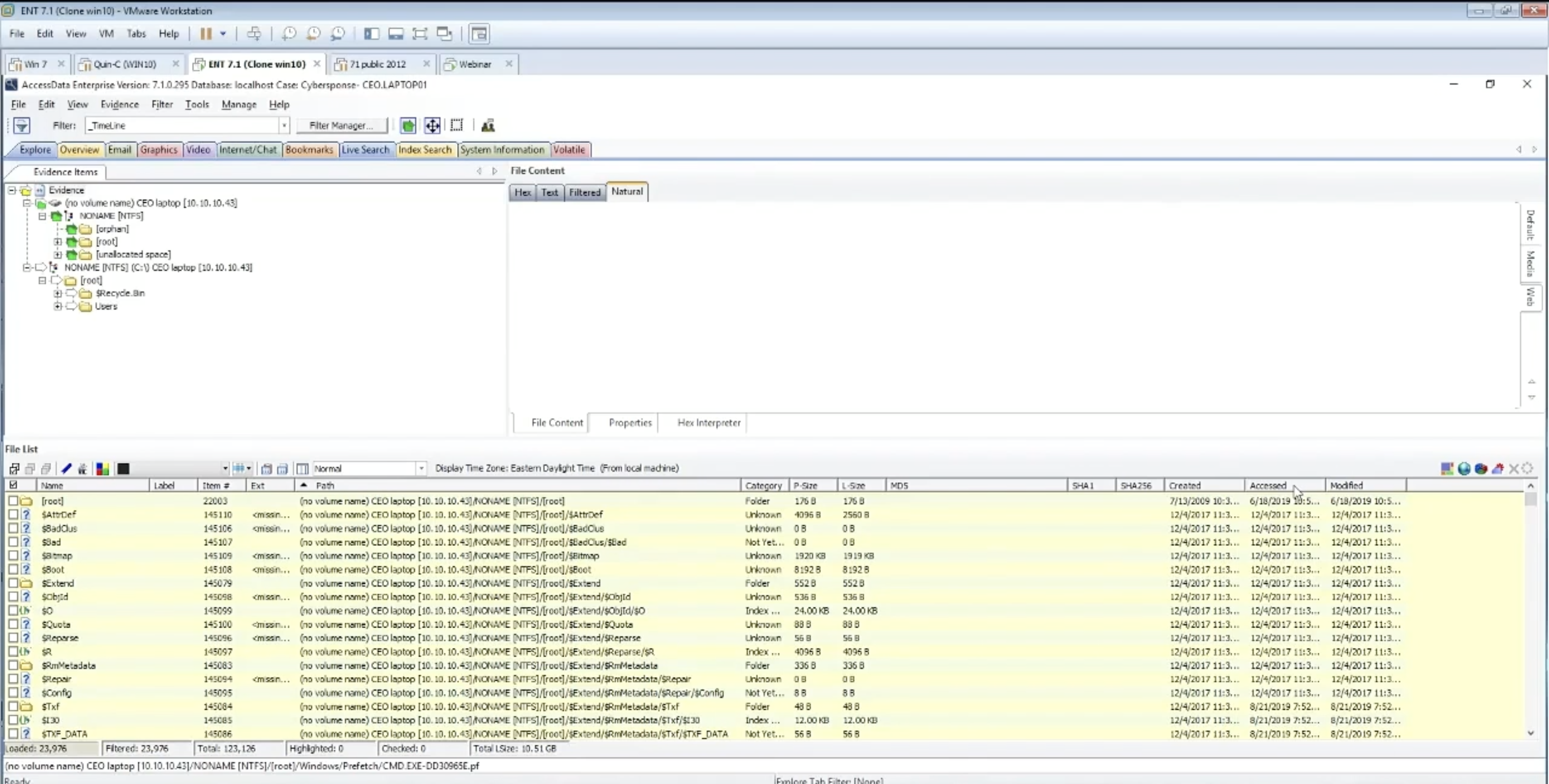Click the first copy/export icon in File List toolbar
Viewport: 1549px width, 784px height.
(266, 468)
